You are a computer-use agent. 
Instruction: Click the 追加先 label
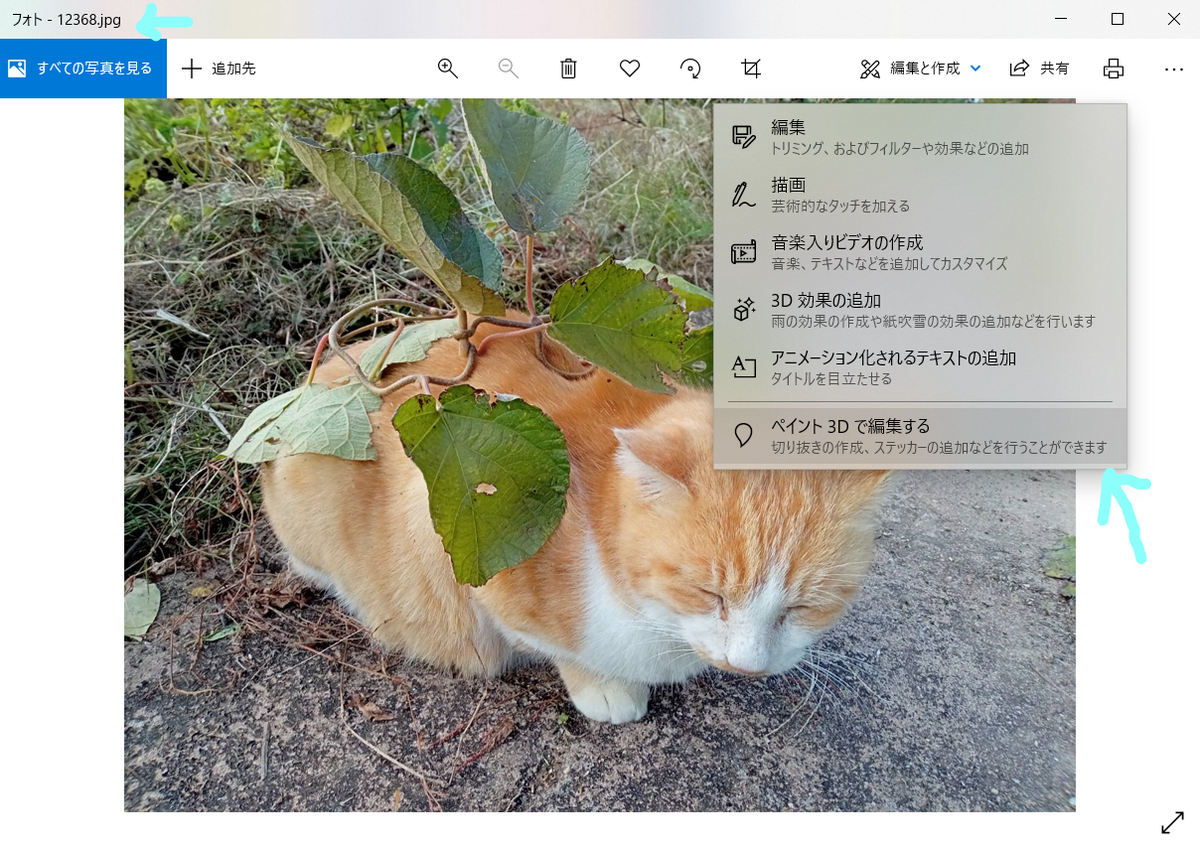[234, 69]
